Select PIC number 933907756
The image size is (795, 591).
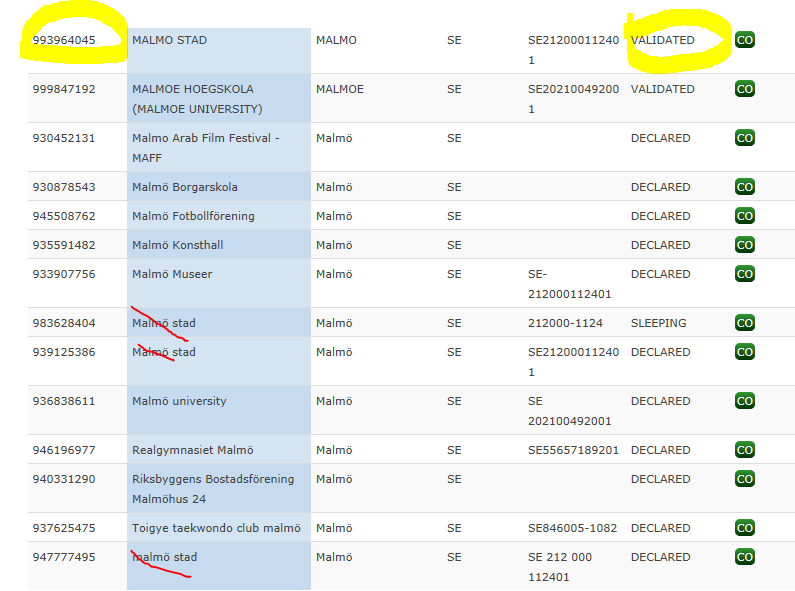[x=64, y=274]
